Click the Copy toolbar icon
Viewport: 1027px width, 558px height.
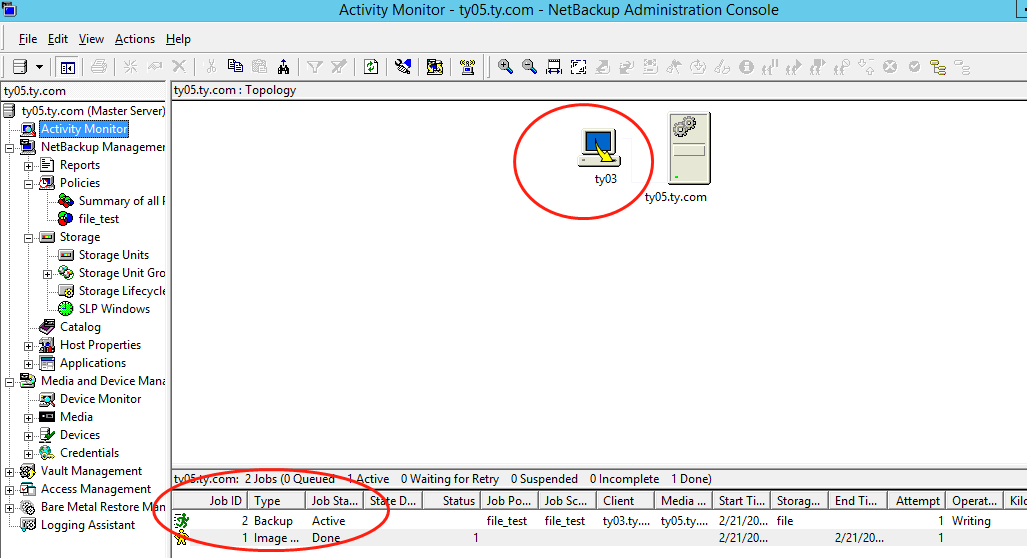pos(235,66)
